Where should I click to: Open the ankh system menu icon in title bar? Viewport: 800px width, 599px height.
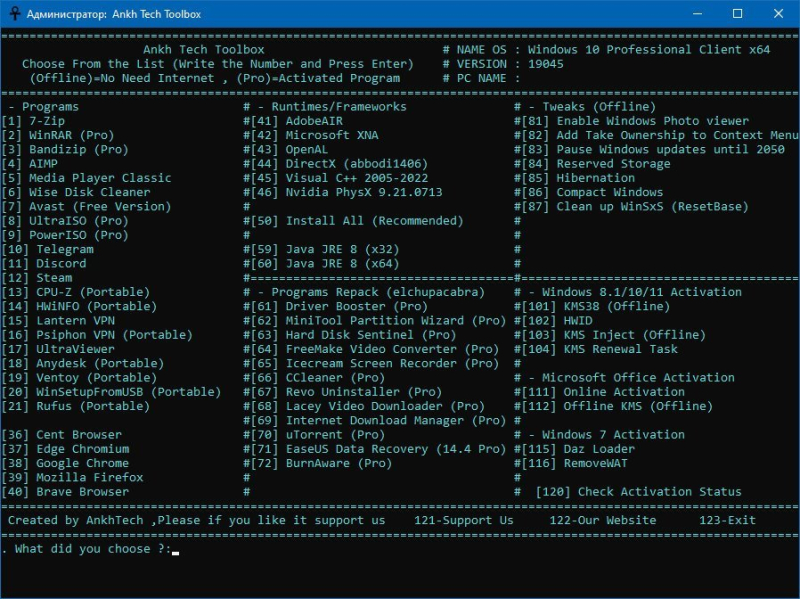click(x=15, y=14)
